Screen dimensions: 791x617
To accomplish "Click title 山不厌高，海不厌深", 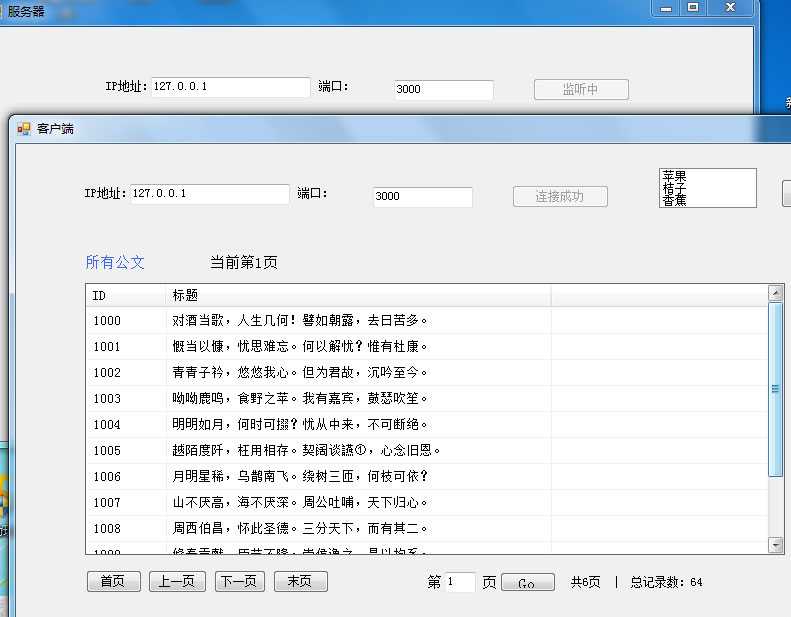I will coord(300,503).
